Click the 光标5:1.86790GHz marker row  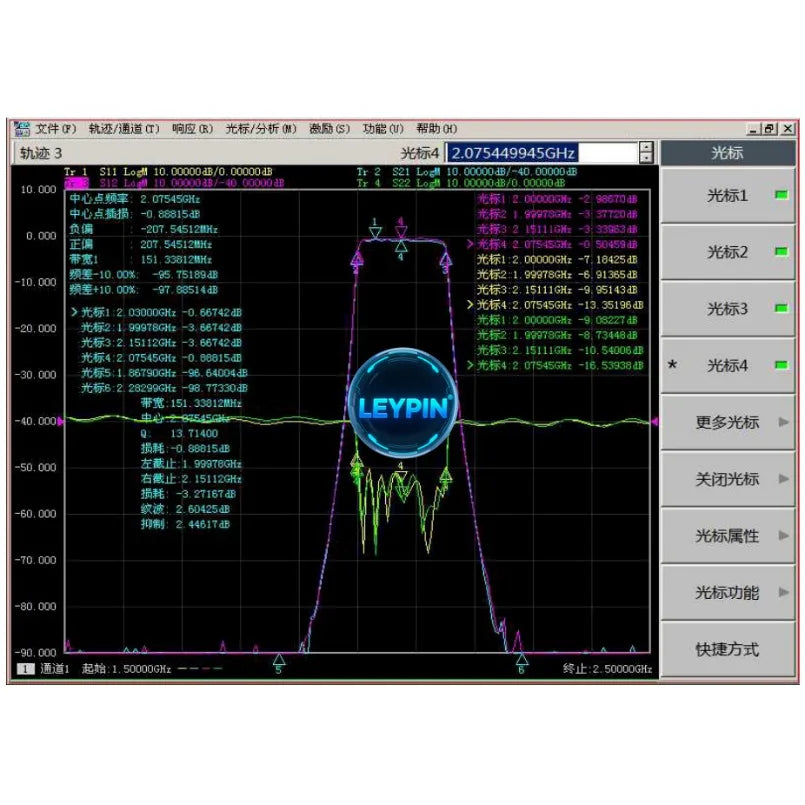(x=164, y=373)
